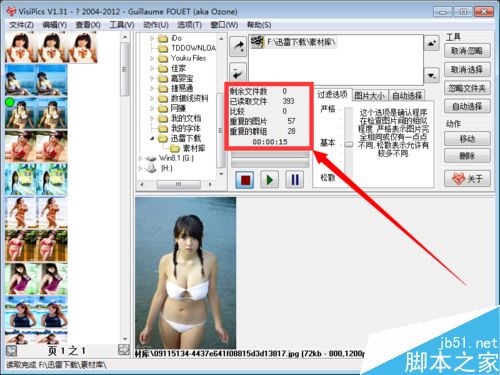Select the TDDOWNLOAD folder in tree

pos(193,48)
